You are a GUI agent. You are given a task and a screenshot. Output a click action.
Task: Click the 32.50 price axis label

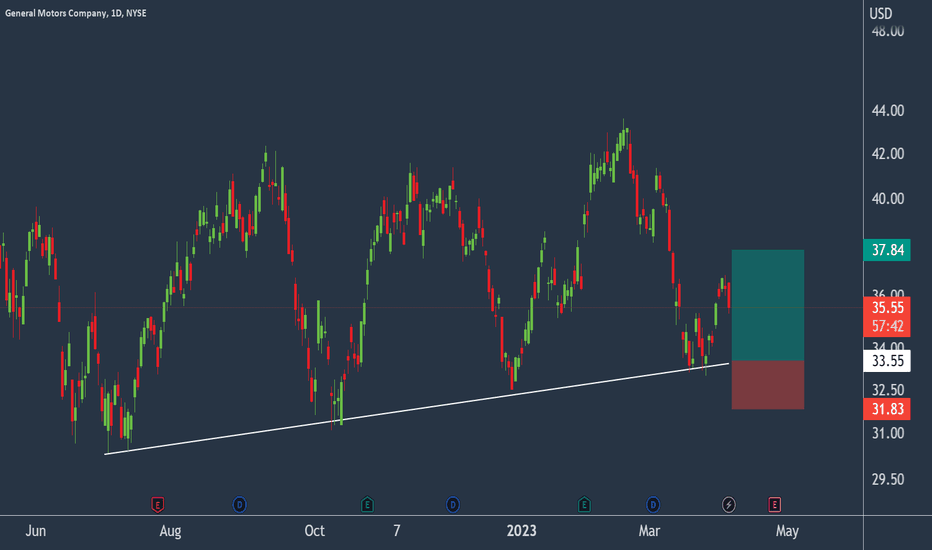887,390
